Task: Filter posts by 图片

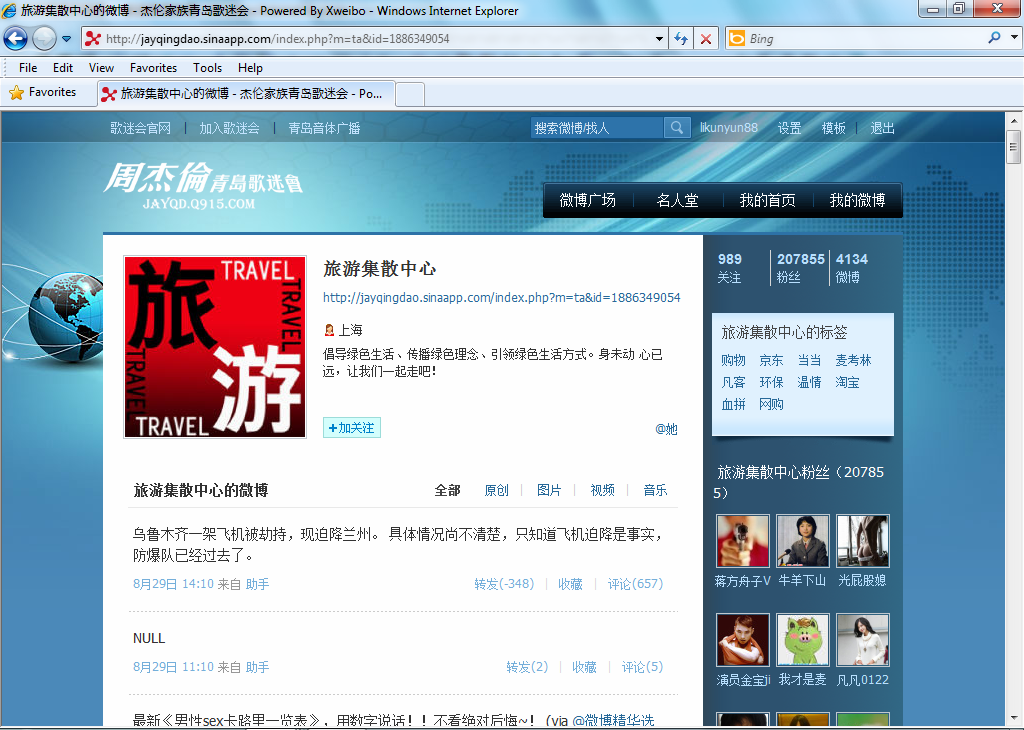Action: (549, 490)
